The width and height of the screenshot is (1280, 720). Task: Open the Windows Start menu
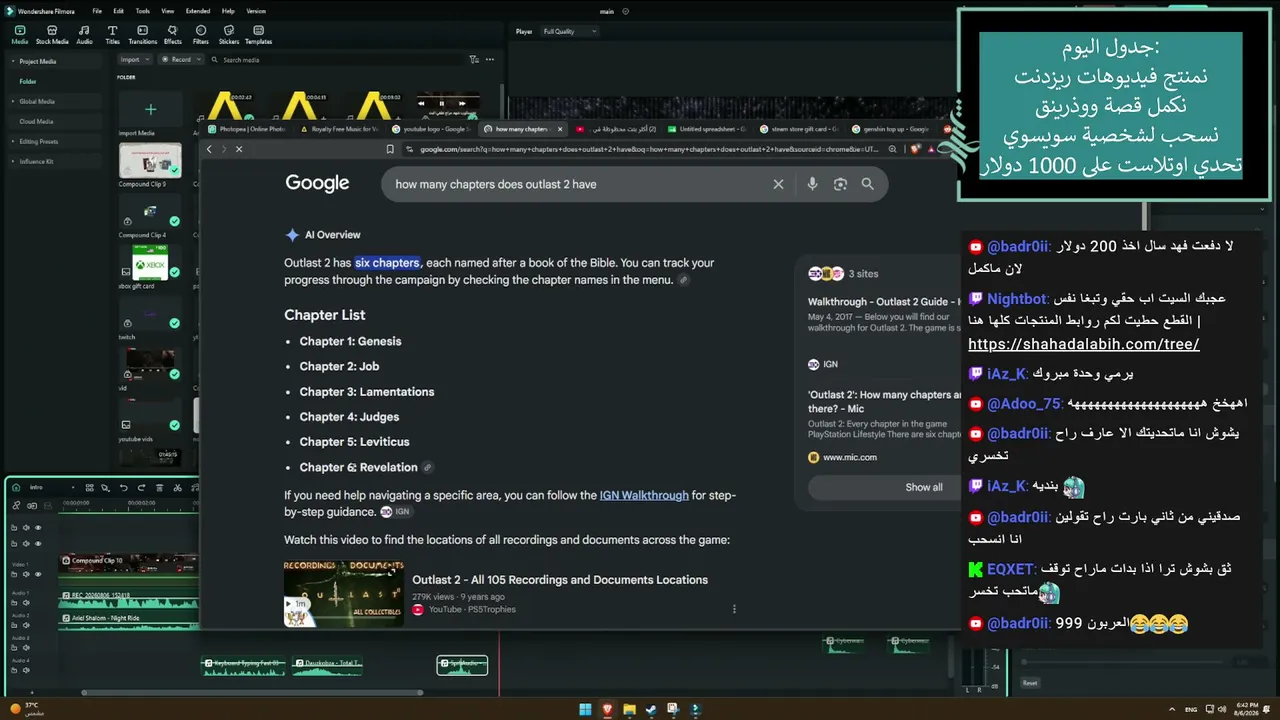pos(585,710)
